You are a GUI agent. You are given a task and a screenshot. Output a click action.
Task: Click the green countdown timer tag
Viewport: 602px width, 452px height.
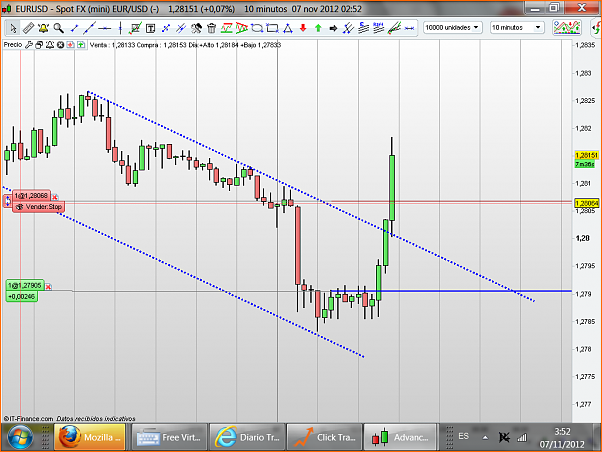coord(585,164)
